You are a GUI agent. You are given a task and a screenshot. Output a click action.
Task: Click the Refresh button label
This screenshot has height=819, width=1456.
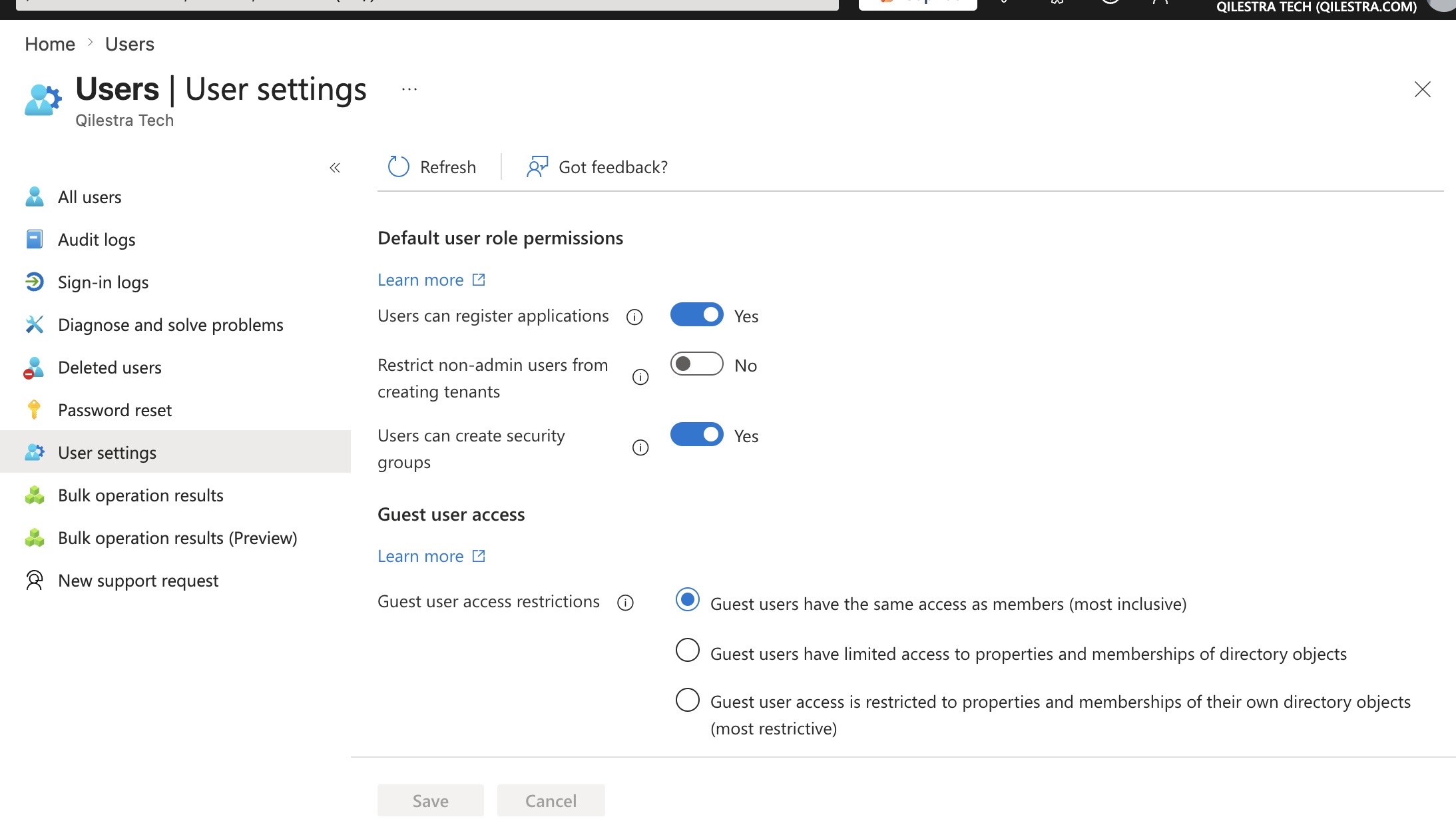point(448,167)
